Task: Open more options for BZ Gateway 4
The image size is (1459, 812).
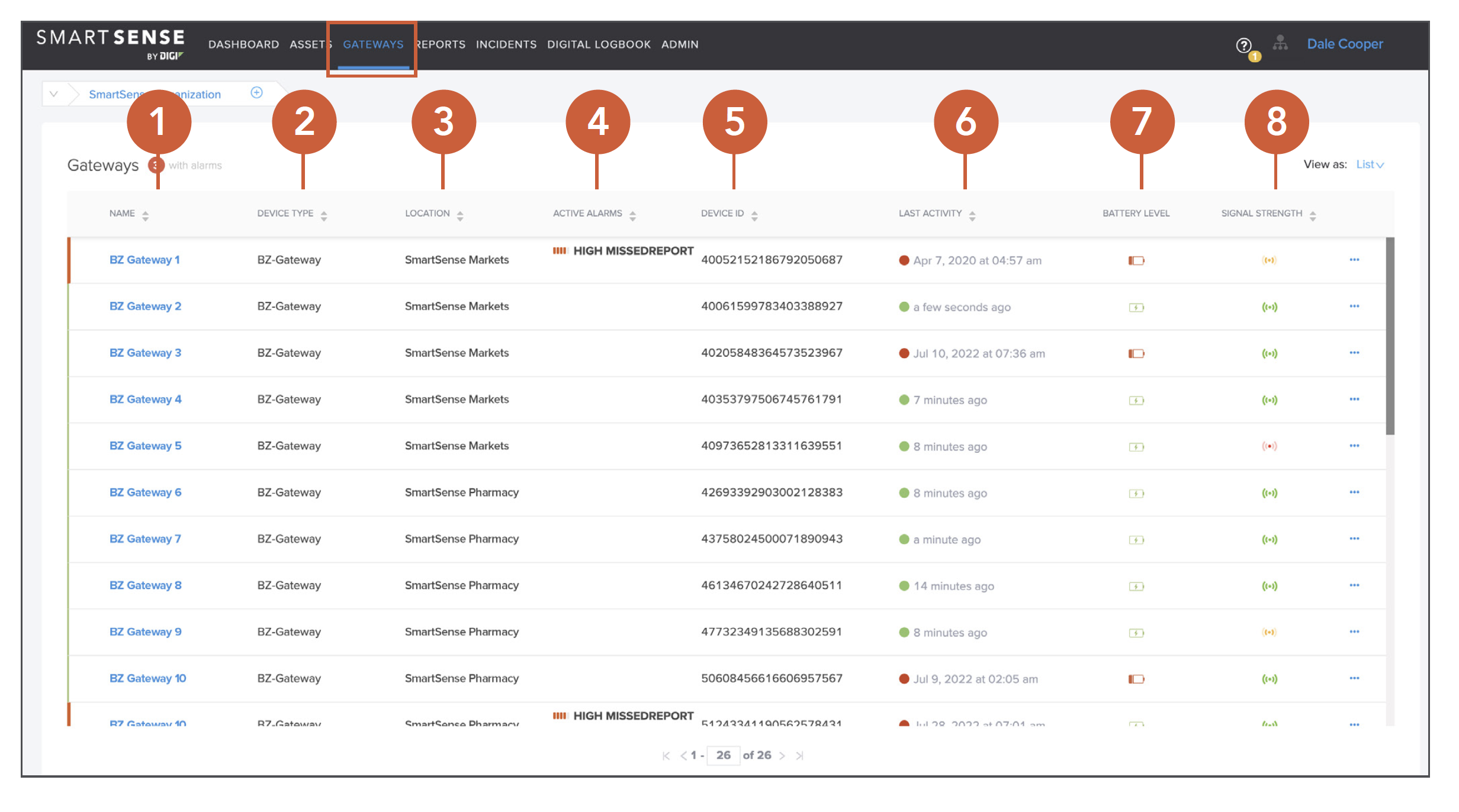Action: [x=1354, y=399]
